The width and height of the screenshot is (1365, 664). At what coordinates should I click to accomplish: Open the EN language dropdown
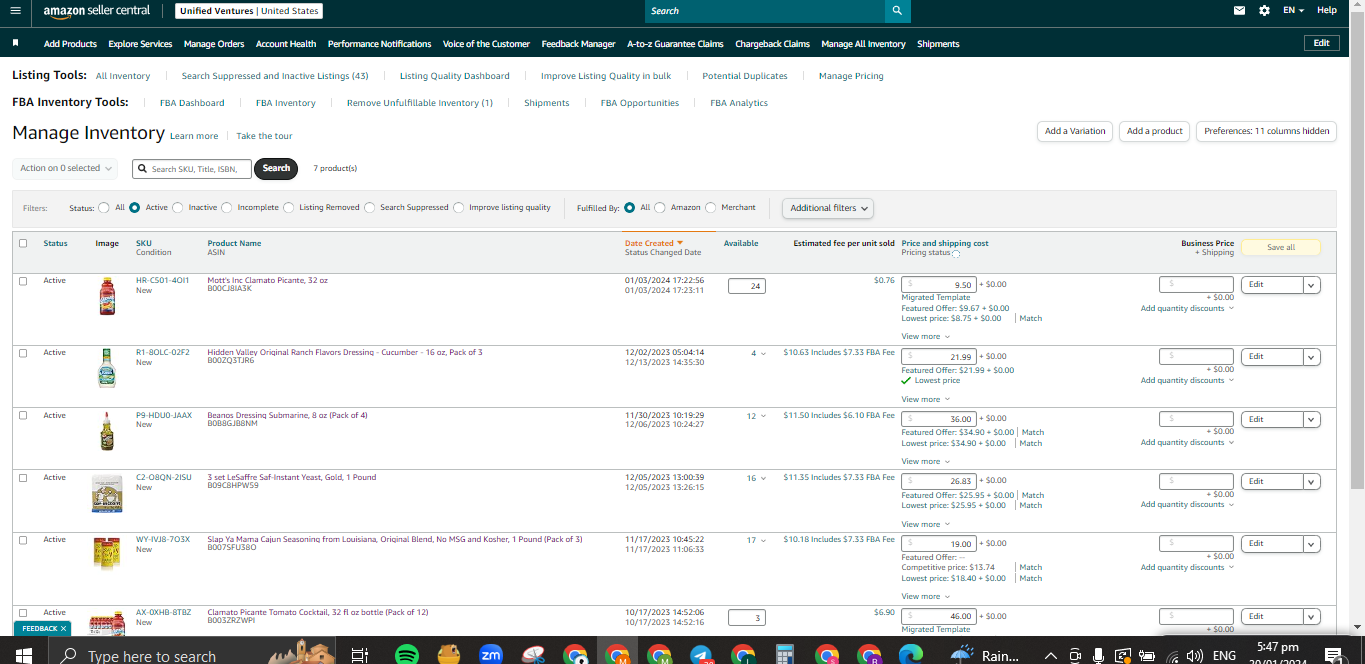(x=1294, y=10)
